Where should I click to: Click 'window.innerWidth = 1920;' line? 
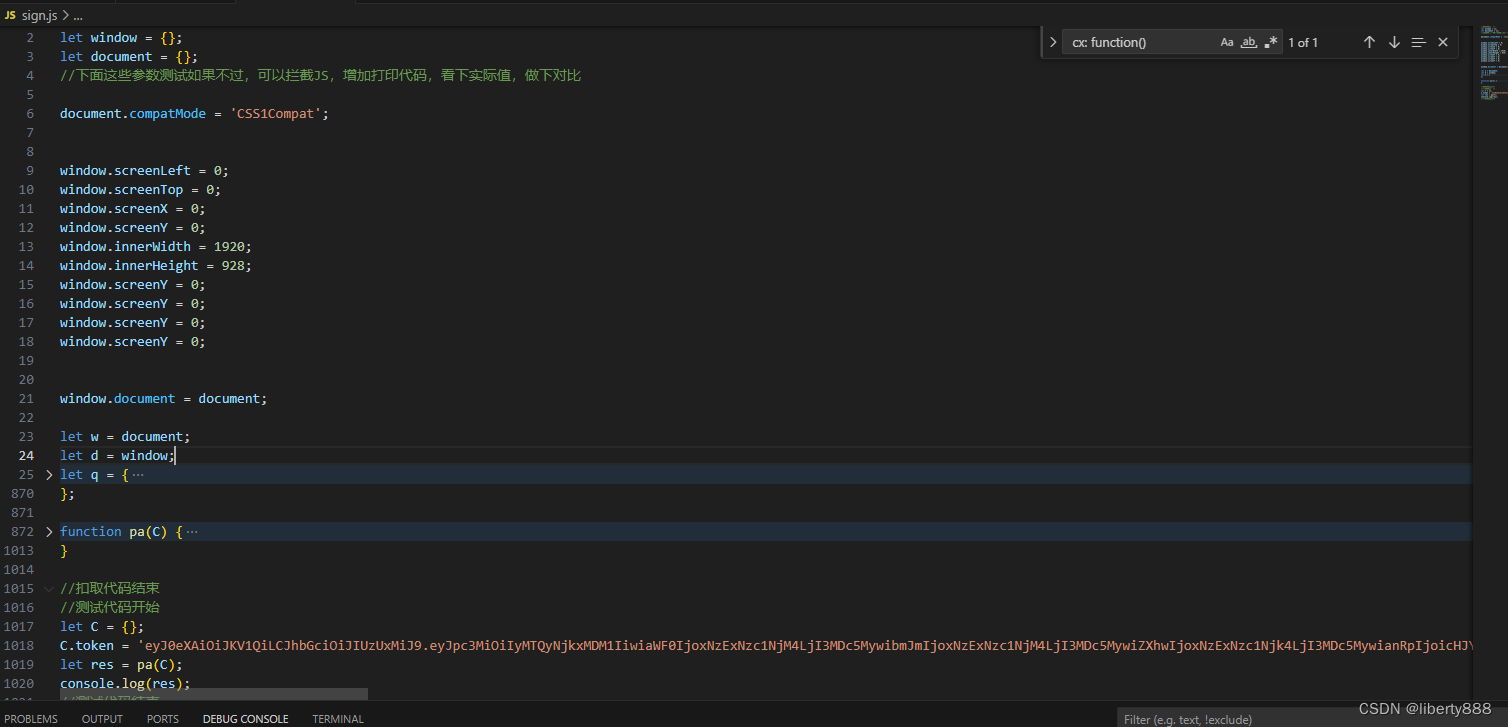tap(156, 247)
